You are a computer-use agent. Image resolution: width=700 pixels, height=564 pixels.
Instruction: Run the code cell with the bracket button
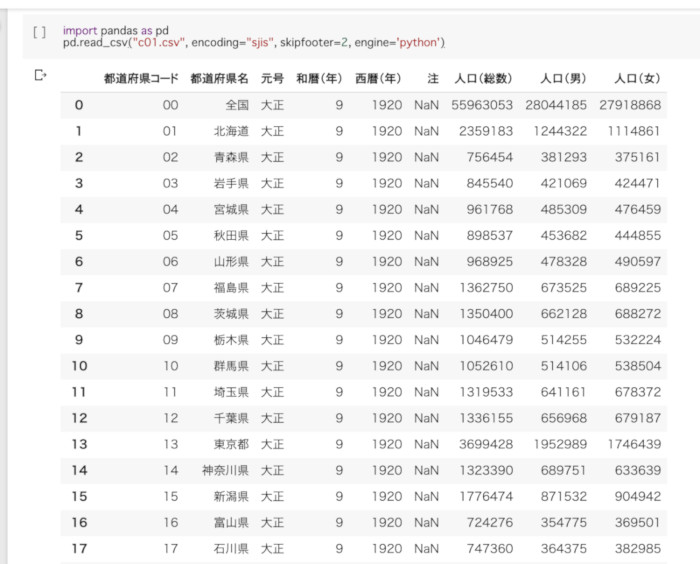click(x=39, y=32)
